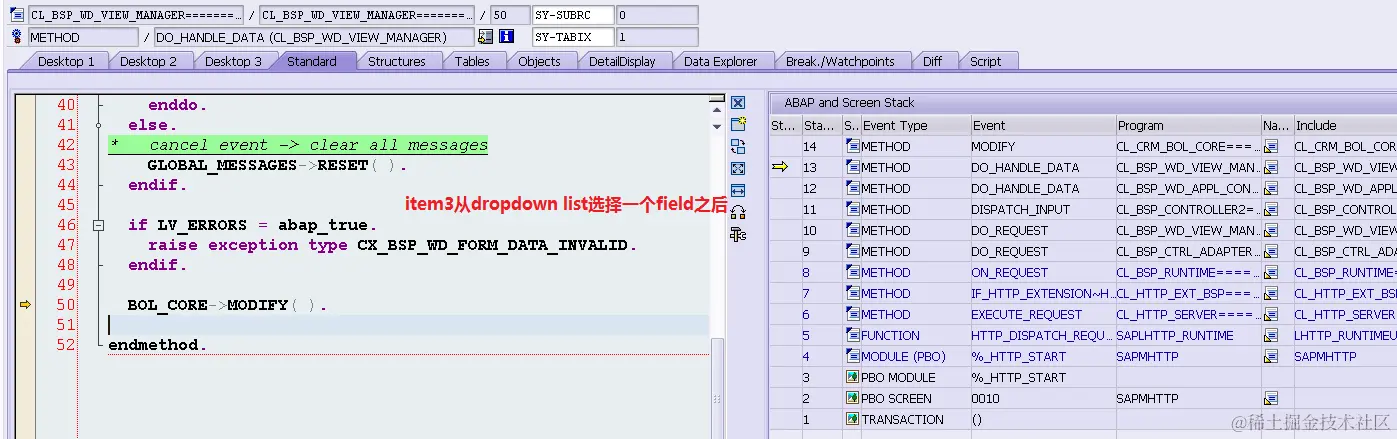Screen dimensions: 1397x439
Task: Click the blue information icon in header
Action: (x=506, y=37)
